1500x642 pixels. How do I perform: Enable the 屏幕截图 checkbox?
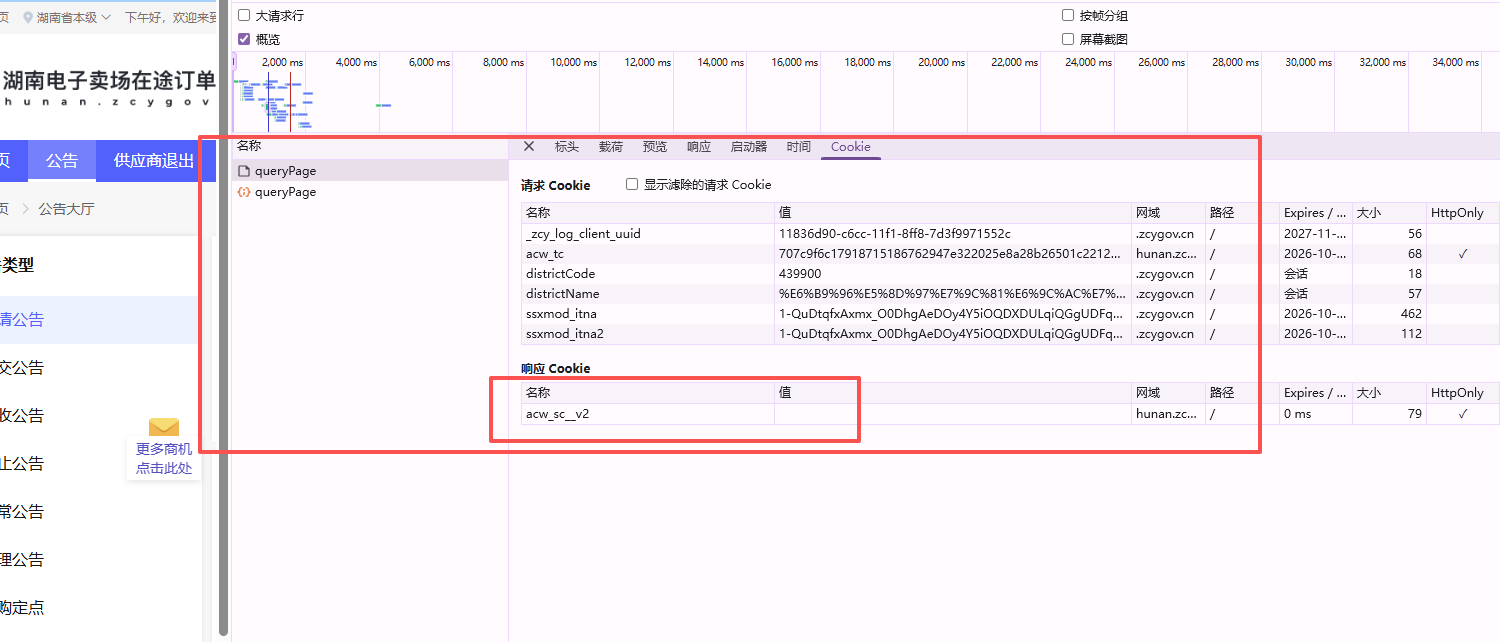1068,39
